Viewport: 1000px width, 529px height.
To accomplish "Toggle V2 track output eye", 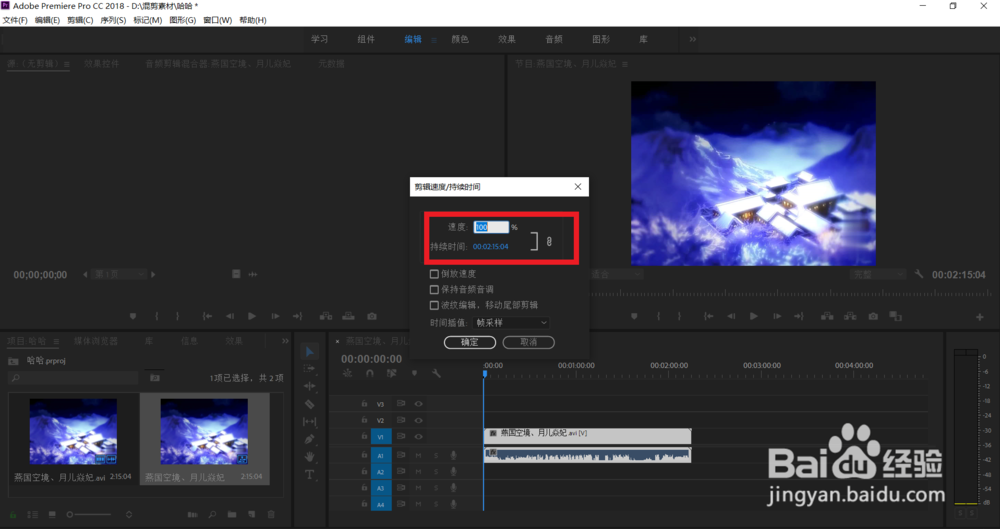I will (418, 421).
